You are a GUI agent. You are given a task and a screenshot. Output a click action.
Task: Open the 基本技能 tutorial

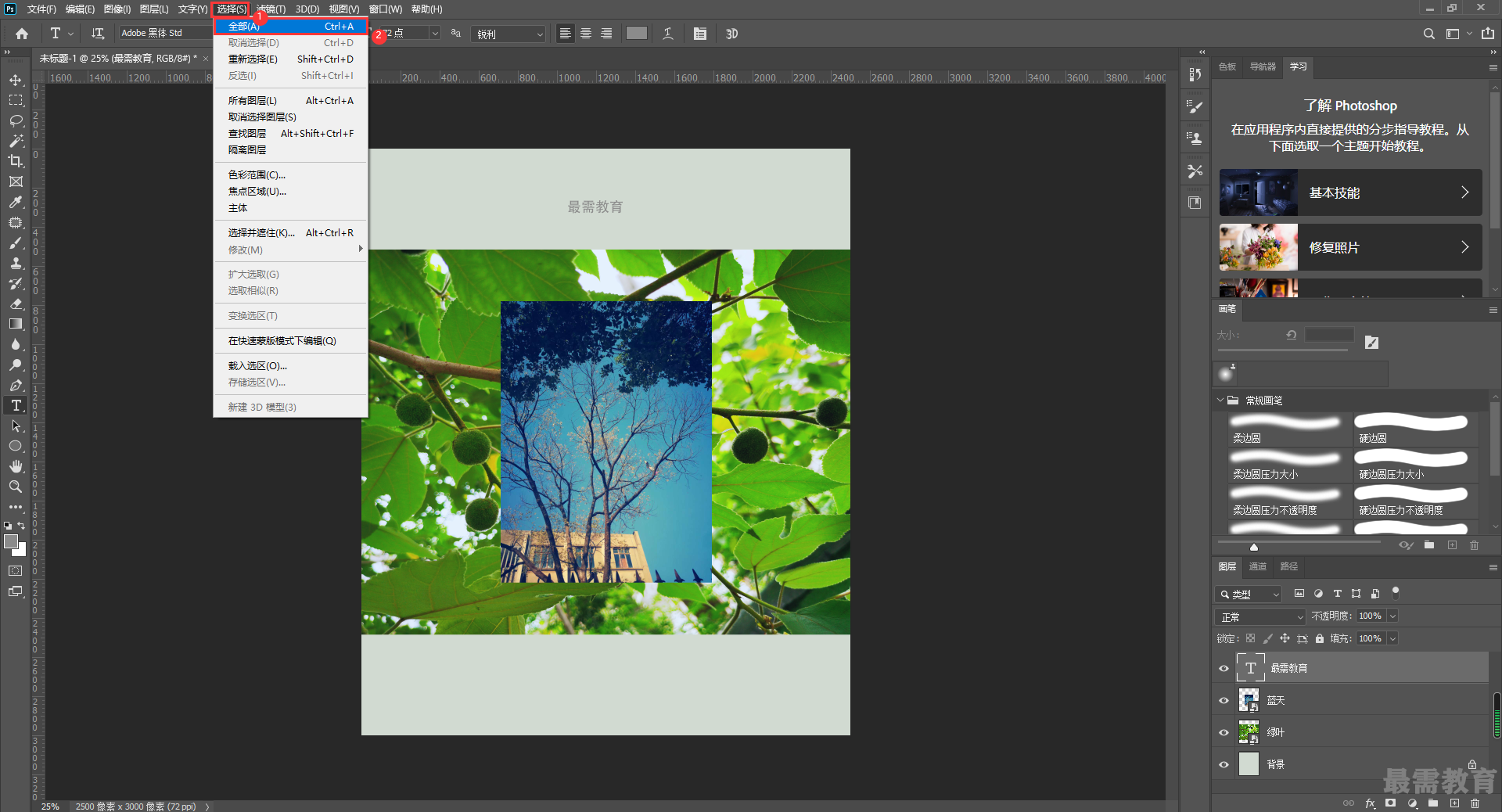pyautogui.click(x=1350, y=192)
